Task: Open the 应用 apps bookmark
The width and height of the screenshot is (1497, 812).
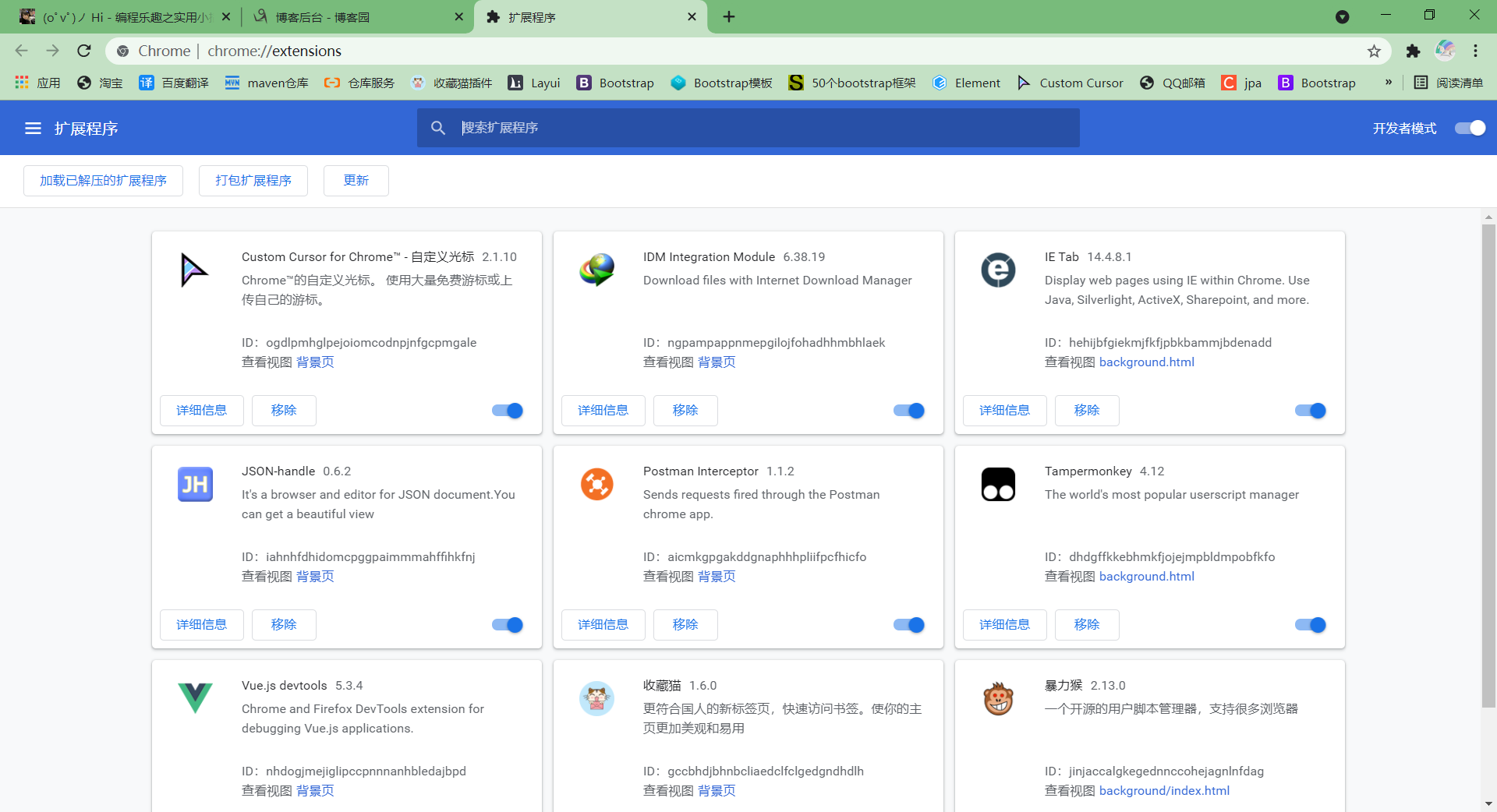Action: coord(37,83)
